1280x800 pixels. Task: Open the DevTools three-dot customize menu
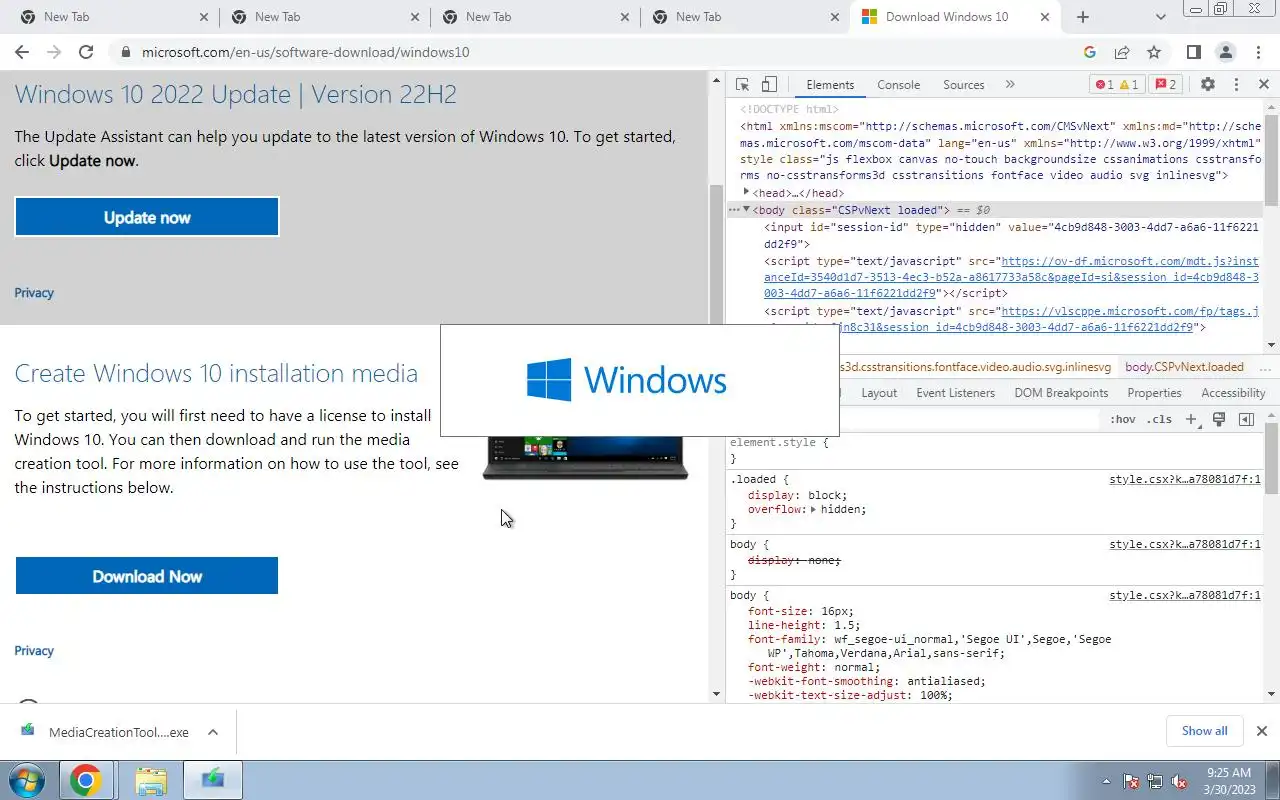pyautogui.click(x=1236, y=85)
